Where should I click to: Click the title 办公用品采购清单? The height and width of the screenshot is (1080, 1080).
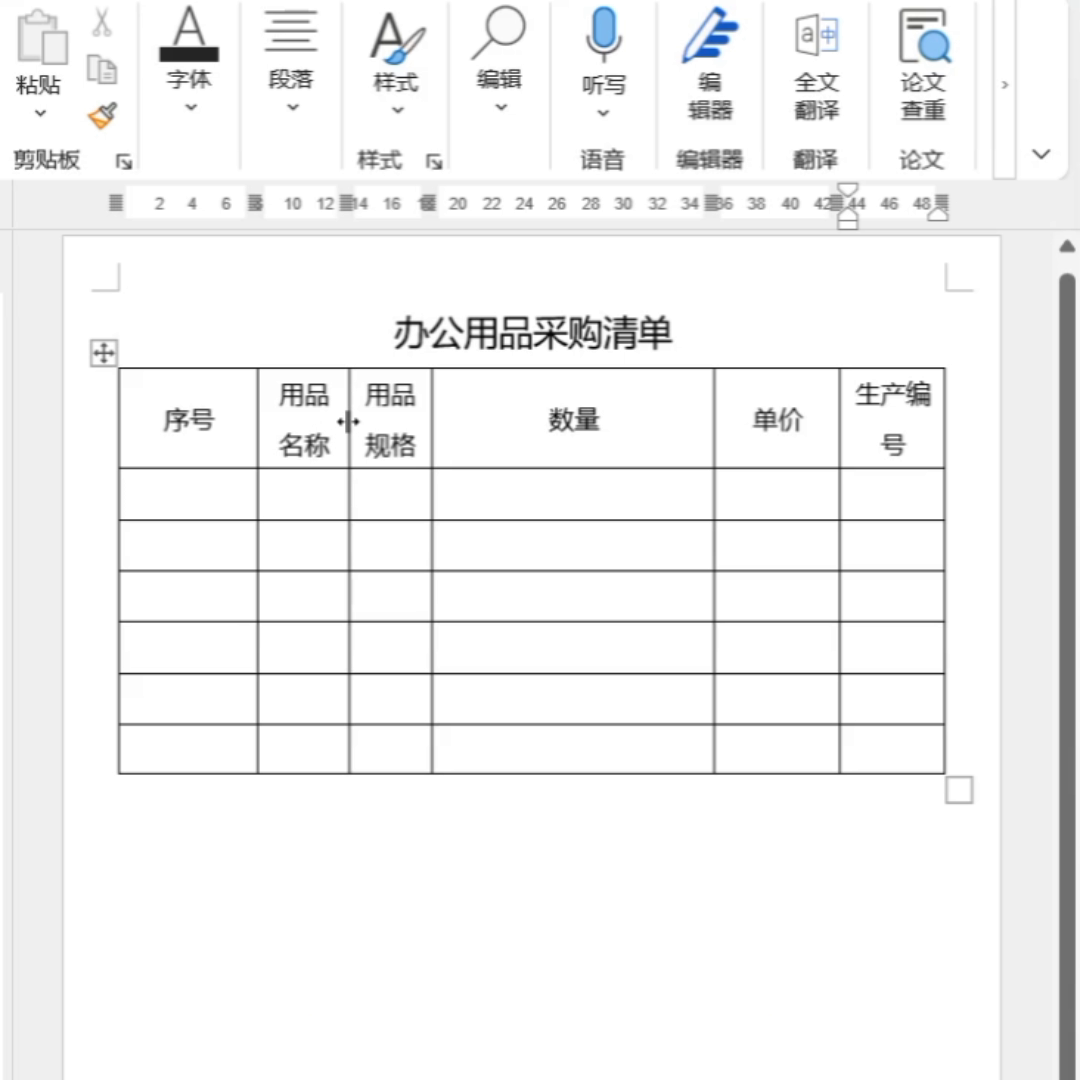click(x=532, y=333)
